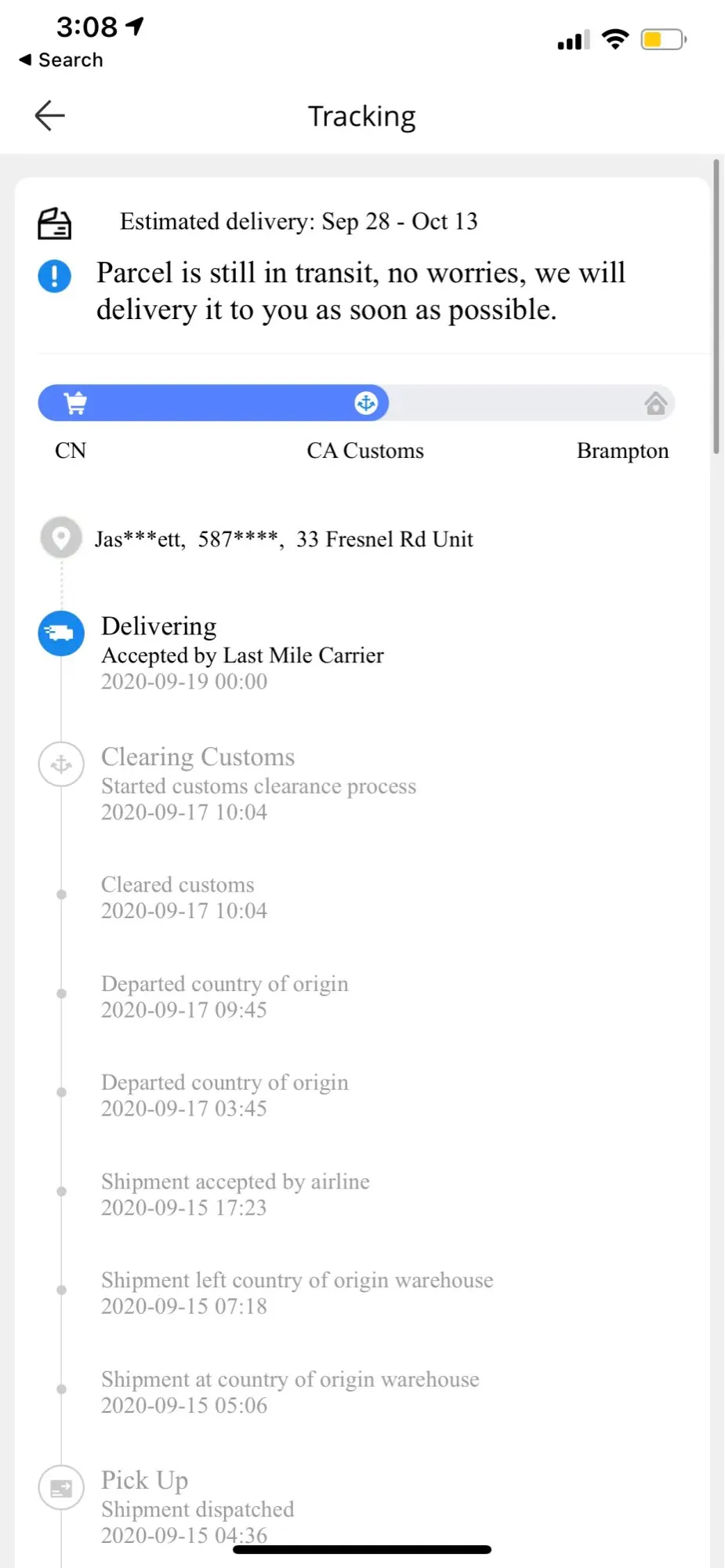Image resolution: width=725 pixels, height=1568 pixels.
Task: Tap the Estimated delivery date text
Action: click(x=299, y=222)
